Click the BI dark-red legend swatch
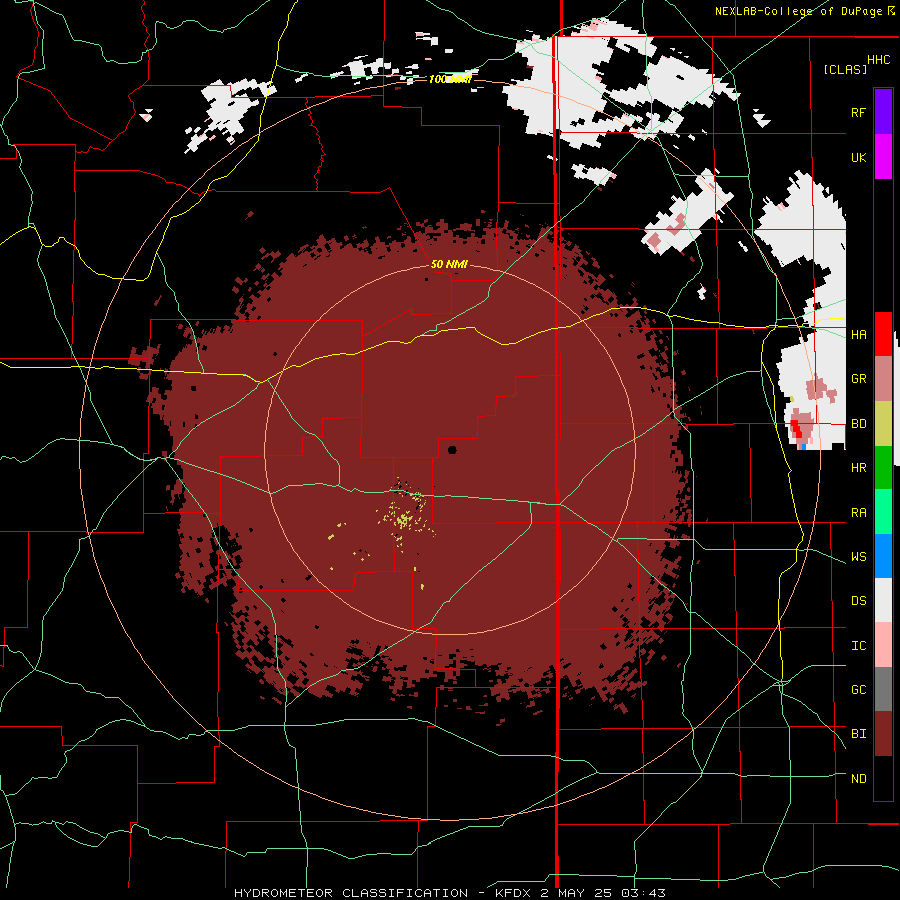This screenshot has height=900, width=900. click(883, 734)
